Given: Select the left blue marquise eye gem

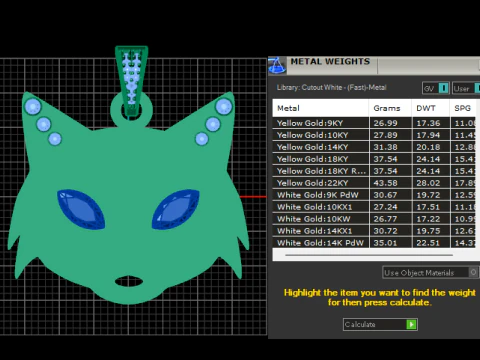Looking at the screenshot, I should point(81,209).
